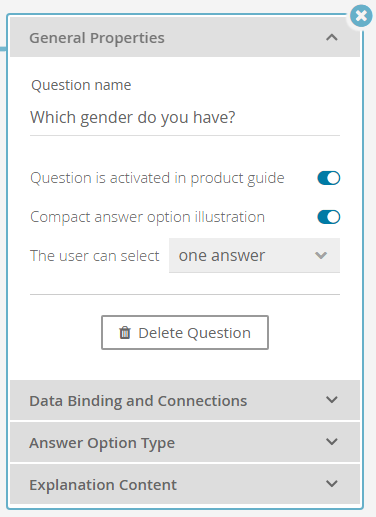Click the Explanation Content chevron arrow
Viewport: 376px width, 517px height.
(332, 484)
